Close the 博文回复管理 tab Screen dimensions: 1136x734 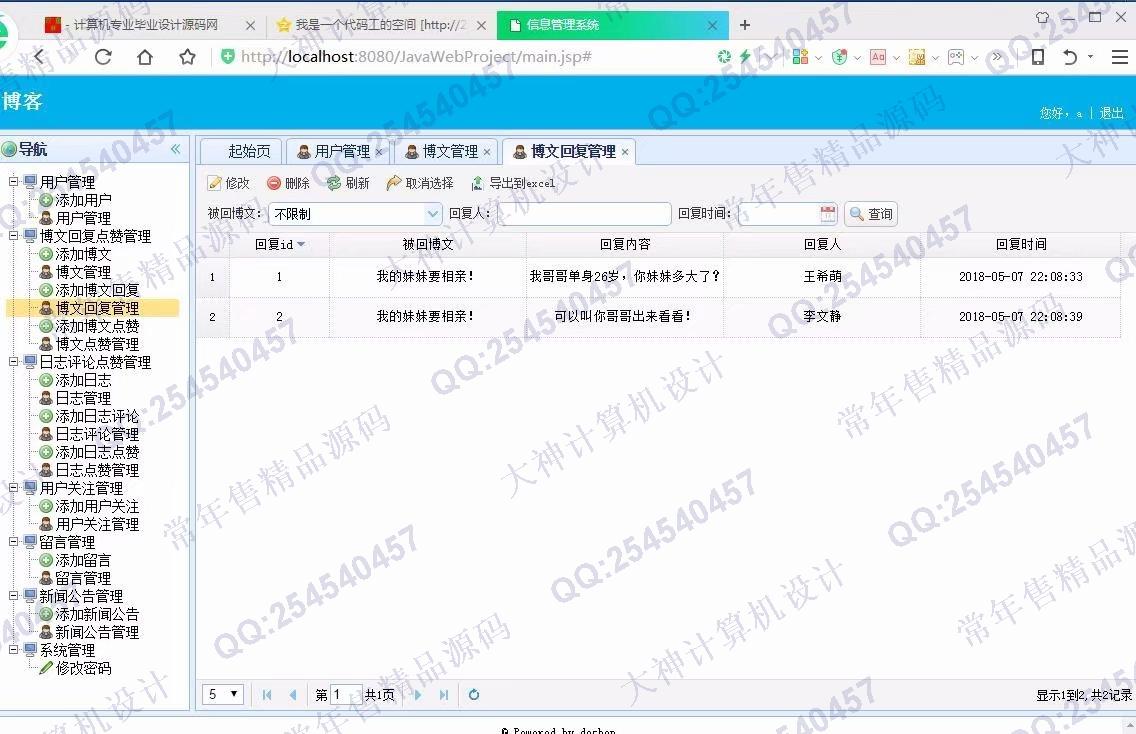pyautogui.click(x=625, y=152)
